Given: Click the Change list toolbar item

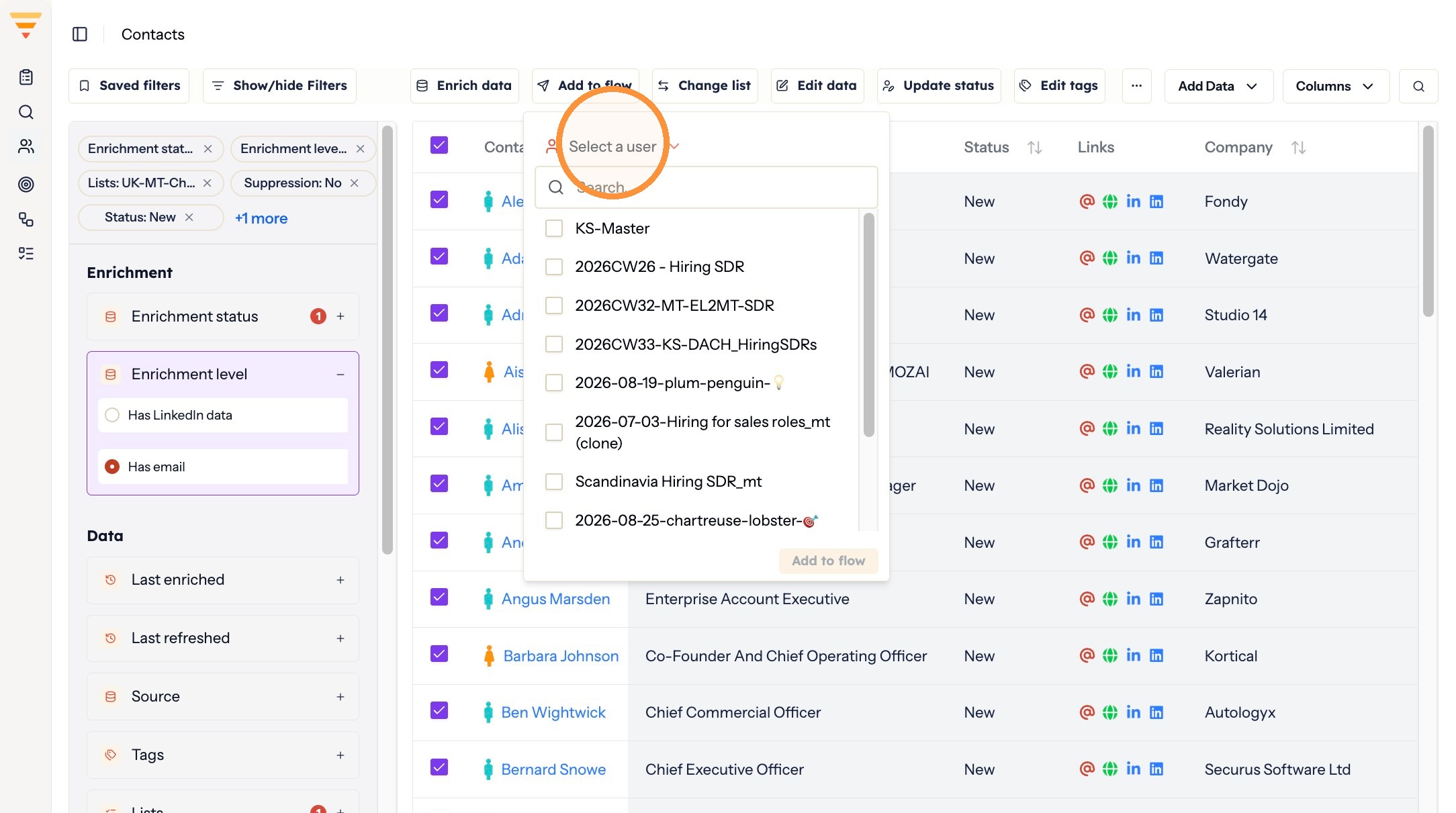Looking at the screenshot, I should pyautogui.click(x=704, y=86).
